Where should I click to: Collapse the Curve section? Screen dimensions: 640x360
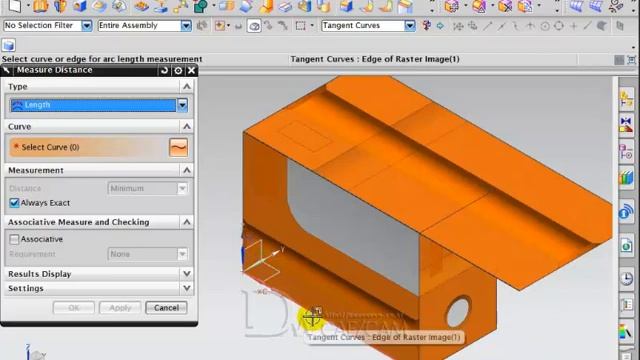187,127
